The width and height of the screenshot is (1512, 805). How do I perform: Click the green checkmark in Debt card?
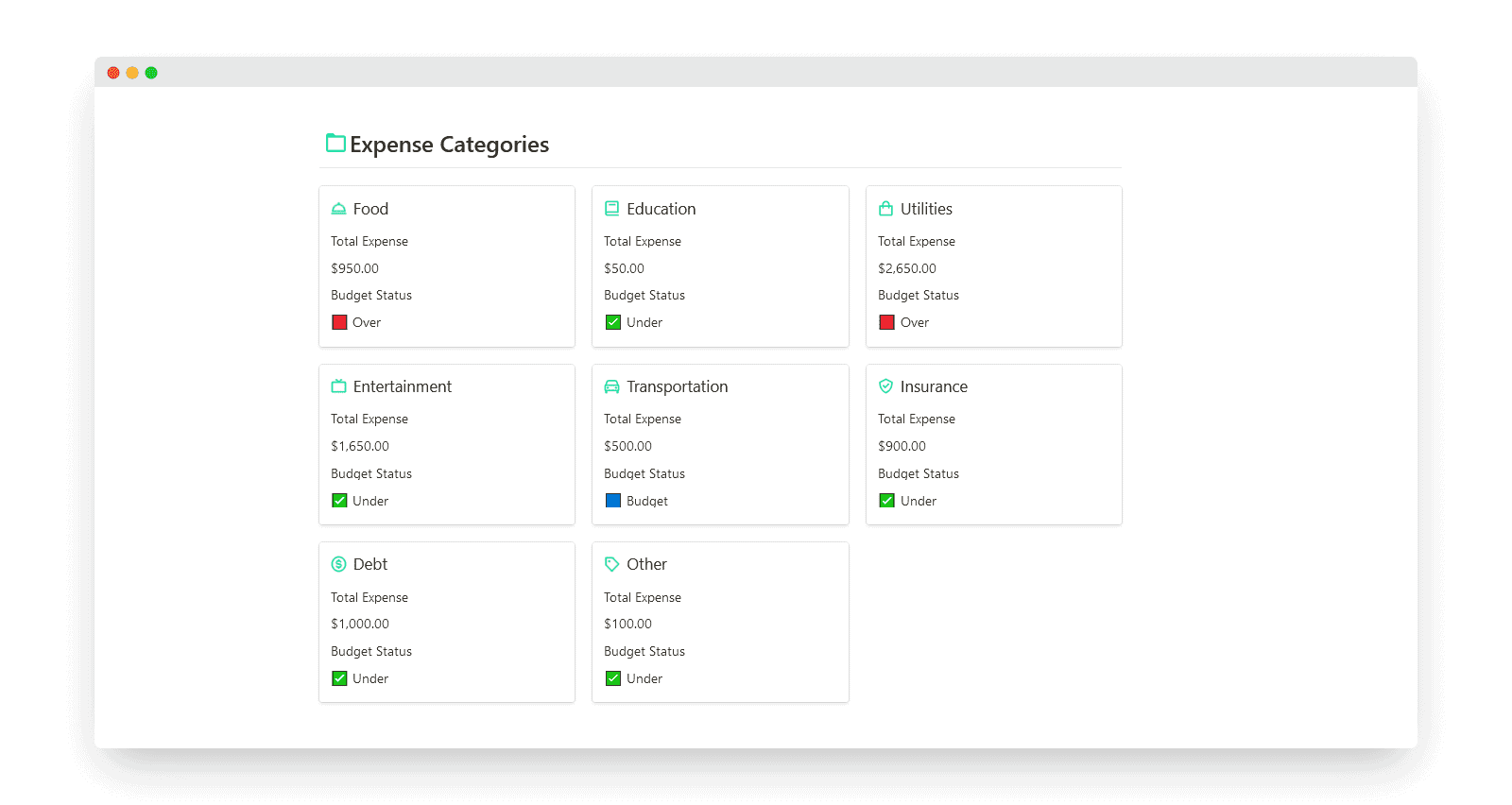[x=339, y=678]
